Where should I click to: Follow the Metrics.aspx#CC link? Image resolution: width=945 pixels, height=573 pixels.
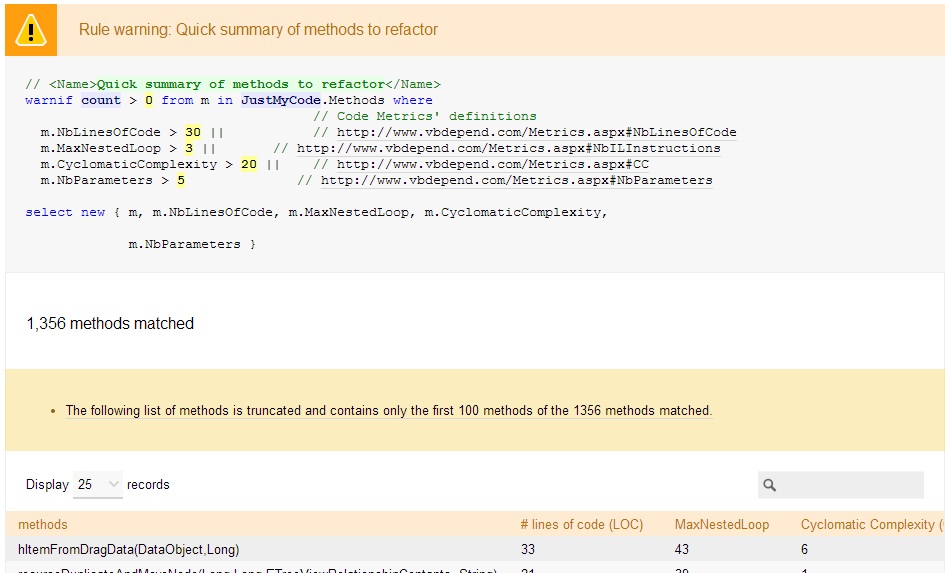pyautogui.click(x=492, y=164)
